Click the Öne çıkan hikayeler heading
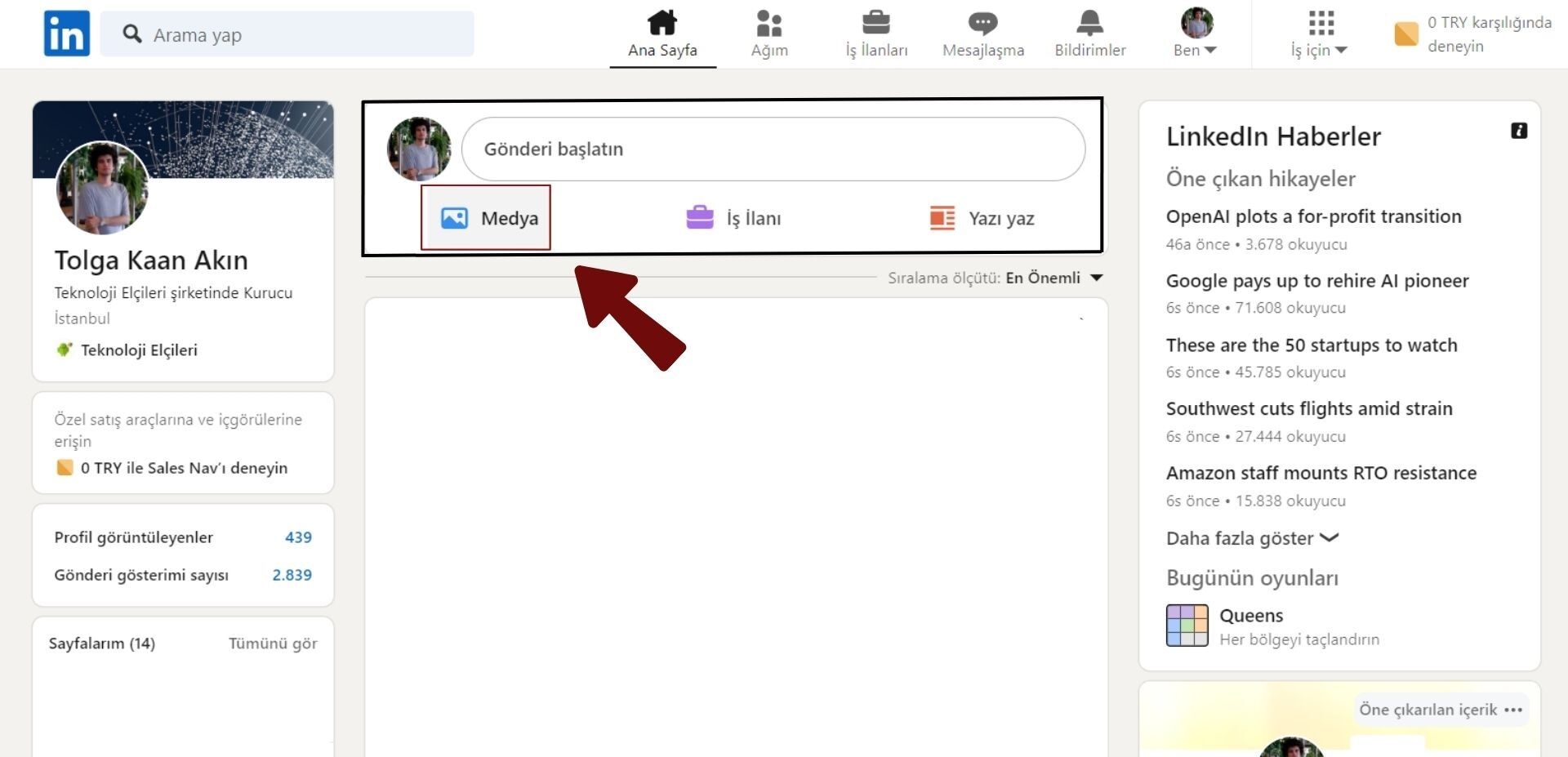Viewport: 1568px width, 757px height. click(x=1261, y=179)
